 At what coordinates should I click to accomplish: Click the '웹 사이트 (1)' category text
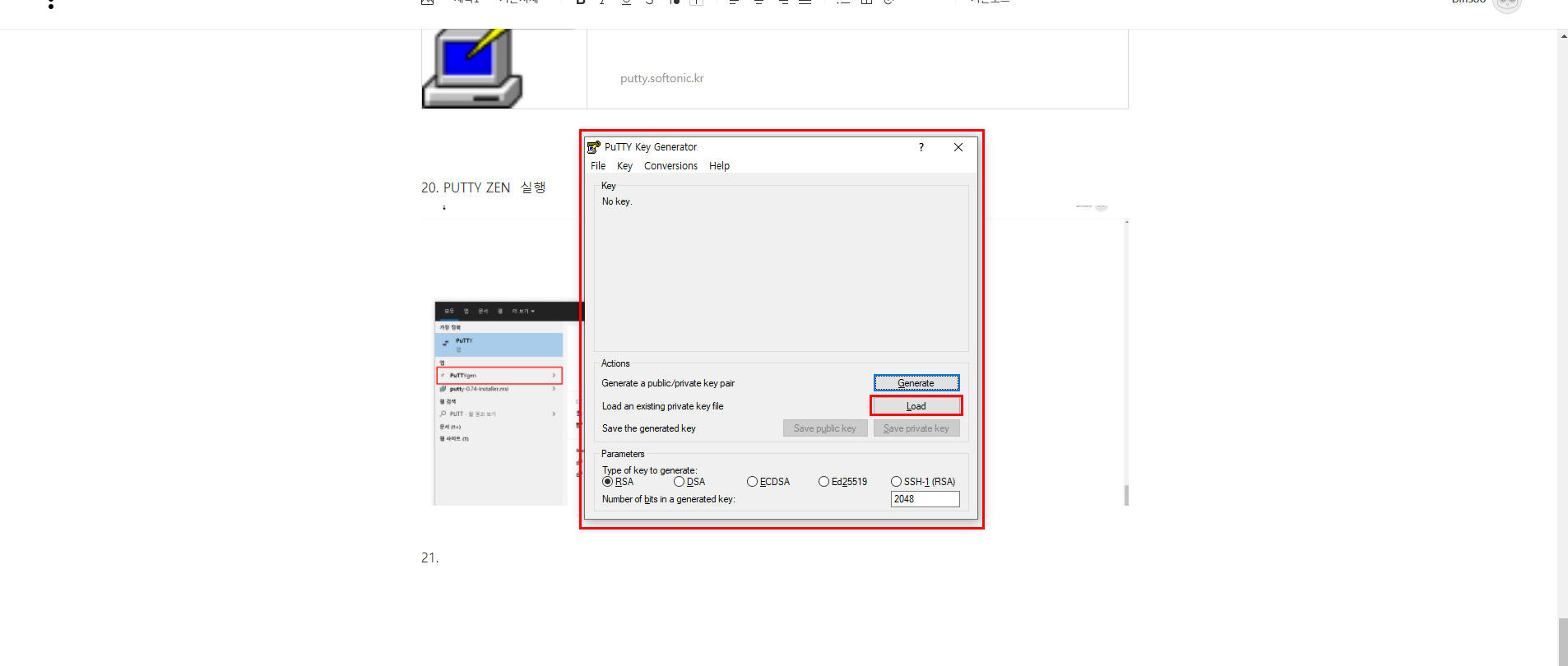[454, 438]
